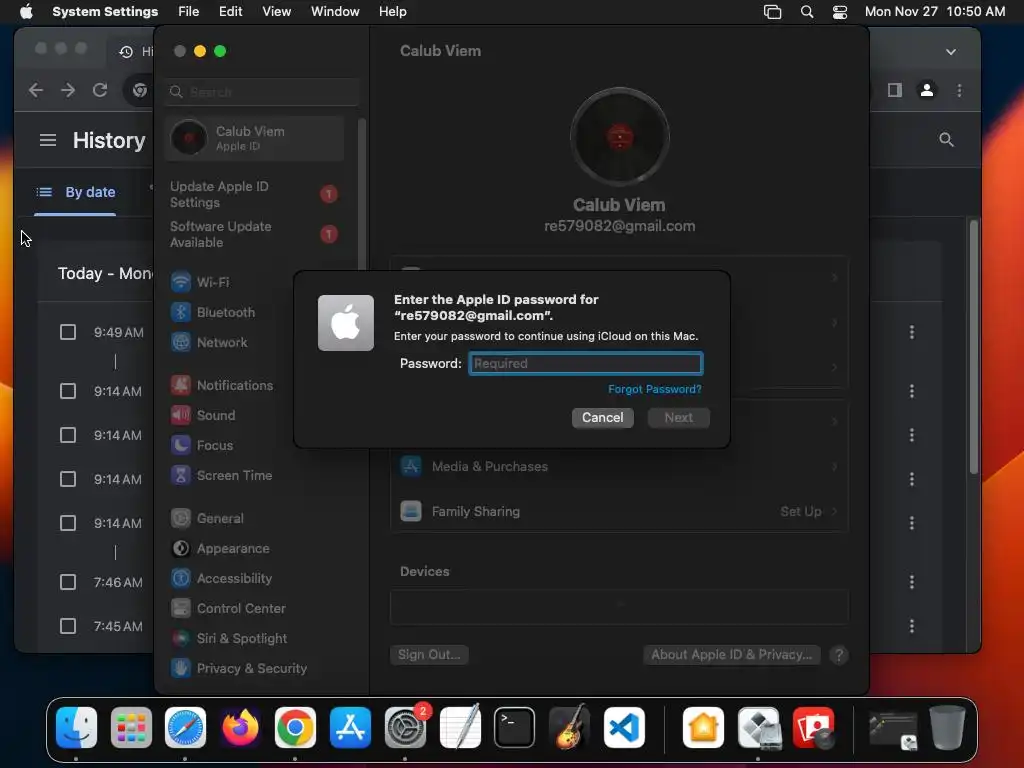Screen dimensions: 1024x768
Task: Click Chrome back arrow in History window
Action: point(36,90)
